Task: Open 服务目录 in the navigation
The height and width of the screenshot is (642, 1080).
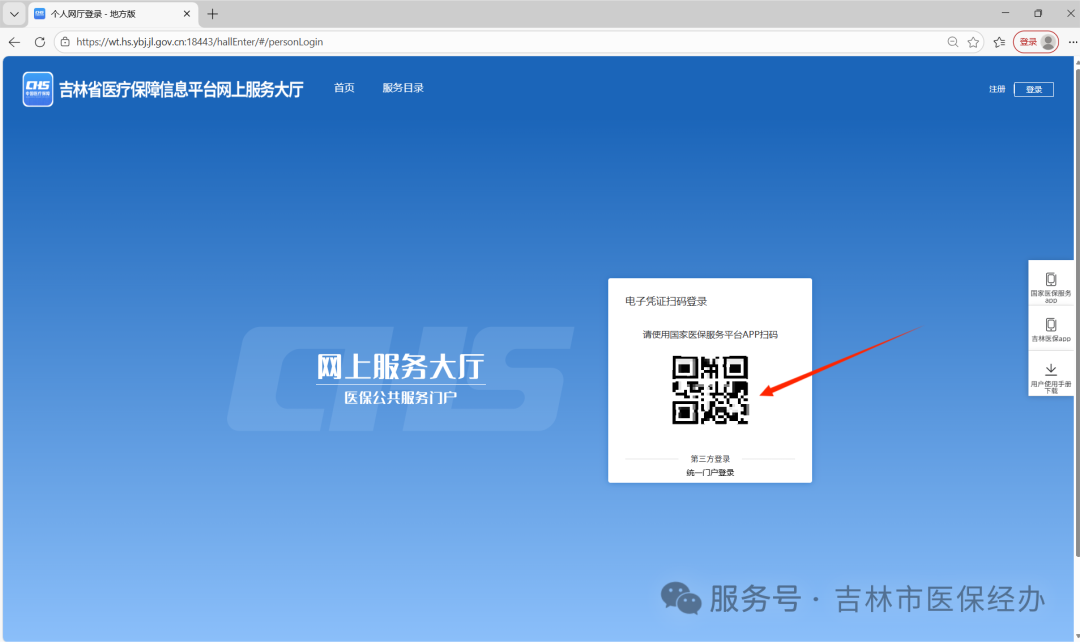Action: (403, 88)
